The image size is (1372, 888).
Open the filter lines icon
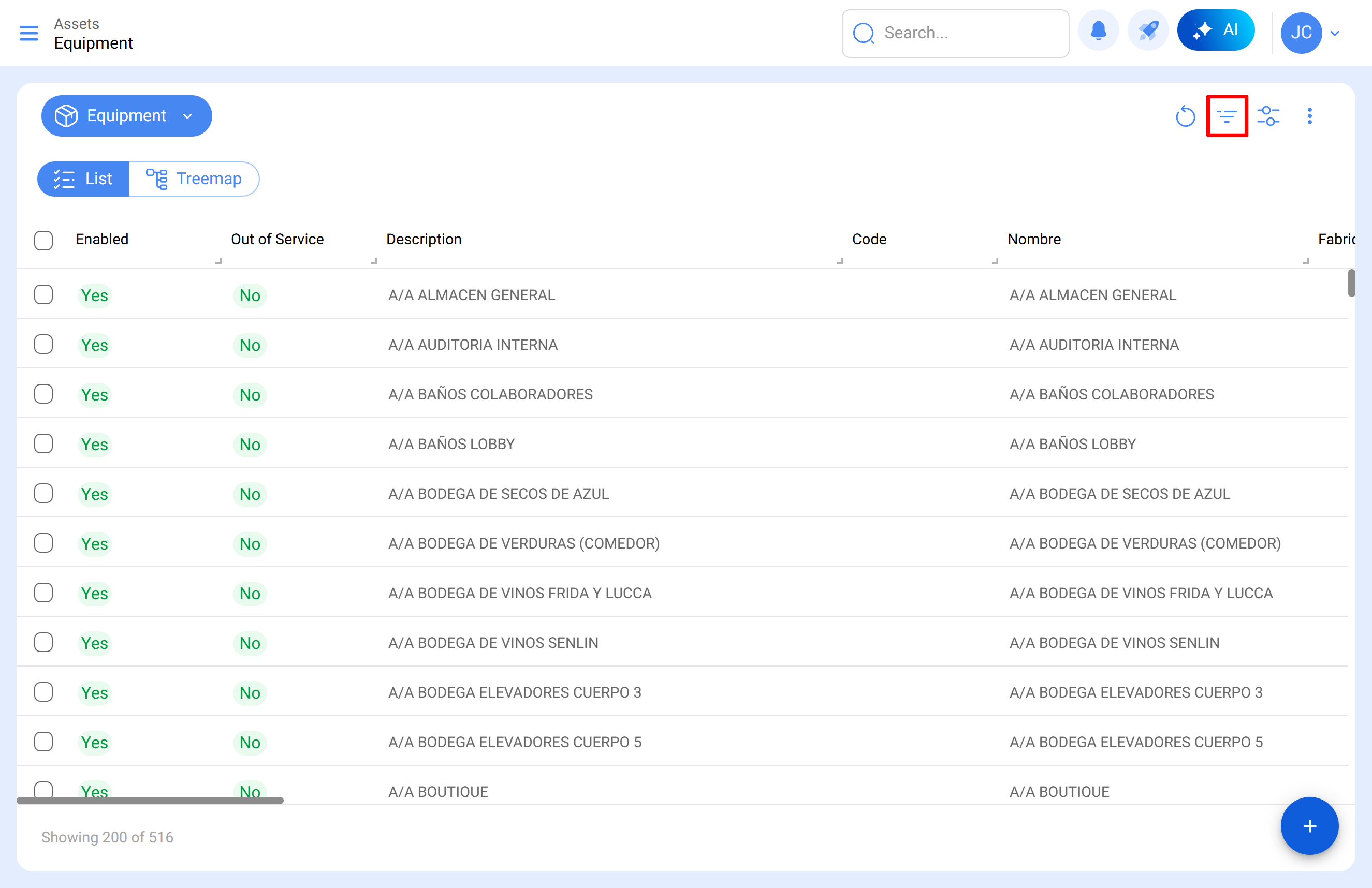click(1227, 116)
